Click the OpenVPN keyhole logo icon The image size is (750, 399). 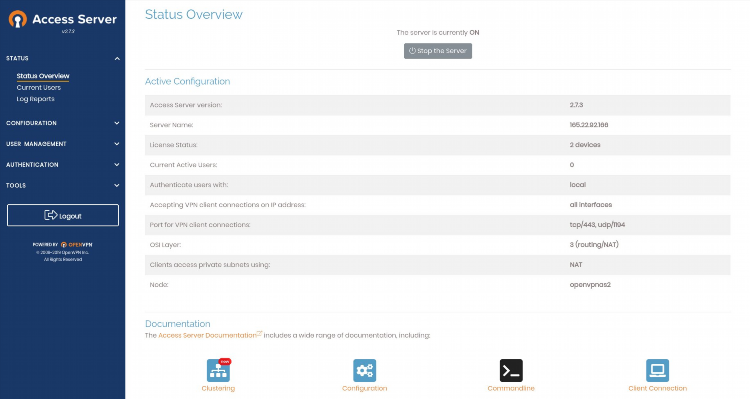pyautogui.click(x=18, y=19)
